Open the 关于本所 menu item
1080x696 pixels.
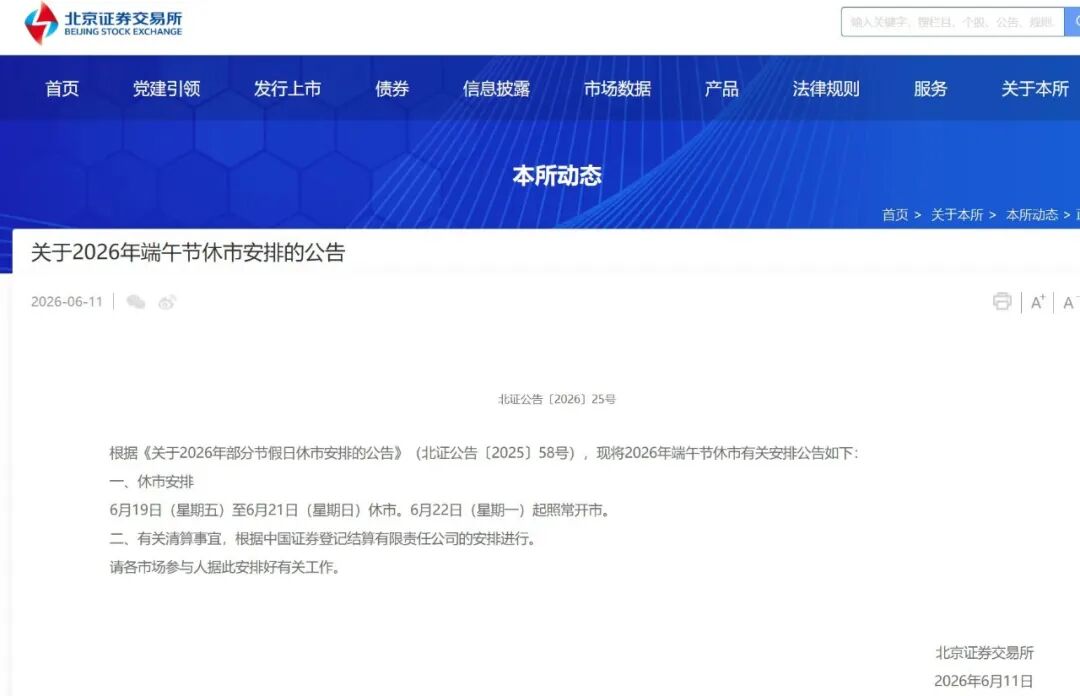[1035, 89]
